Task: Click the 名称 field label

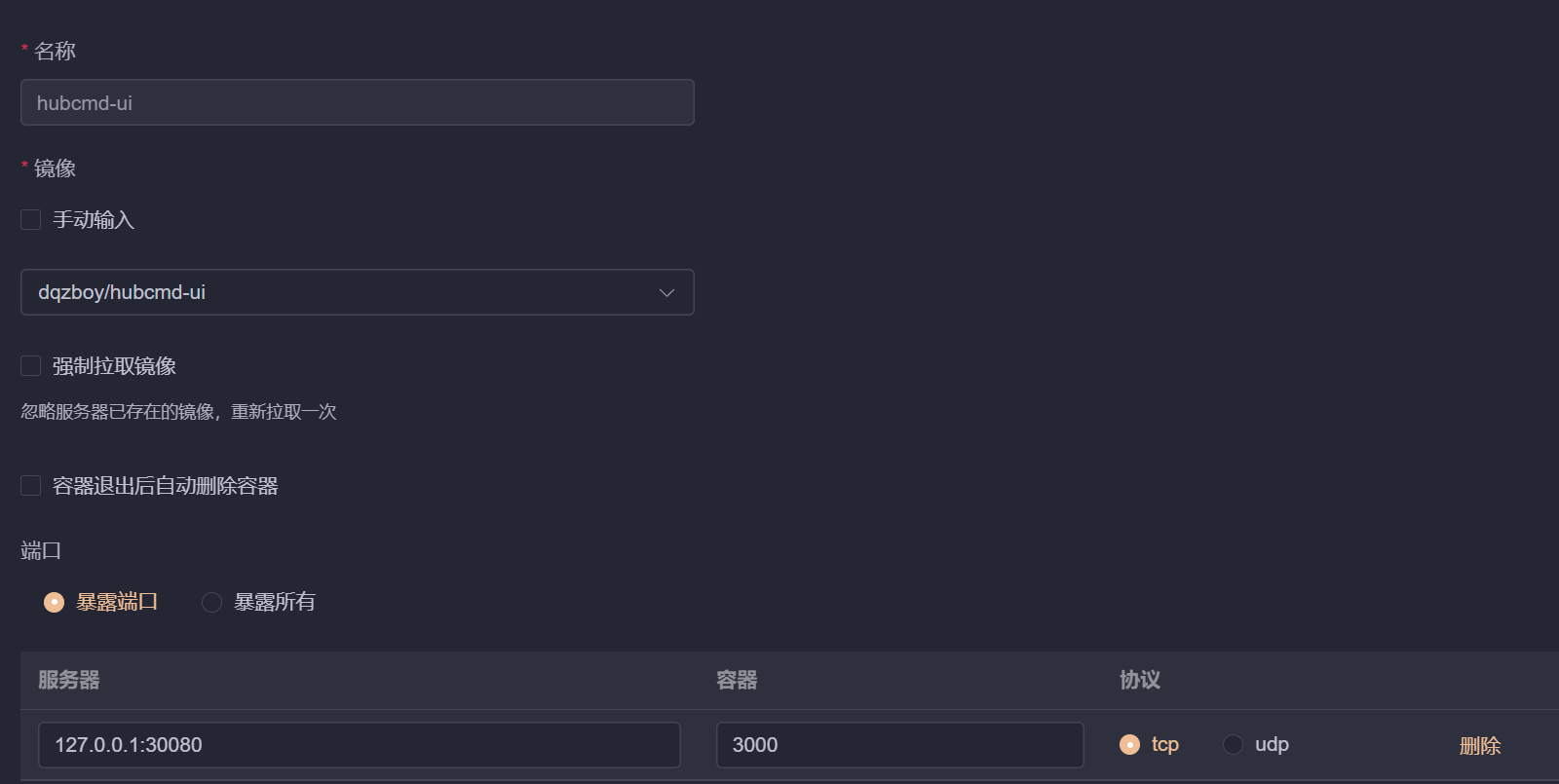Action: [55, 52]
